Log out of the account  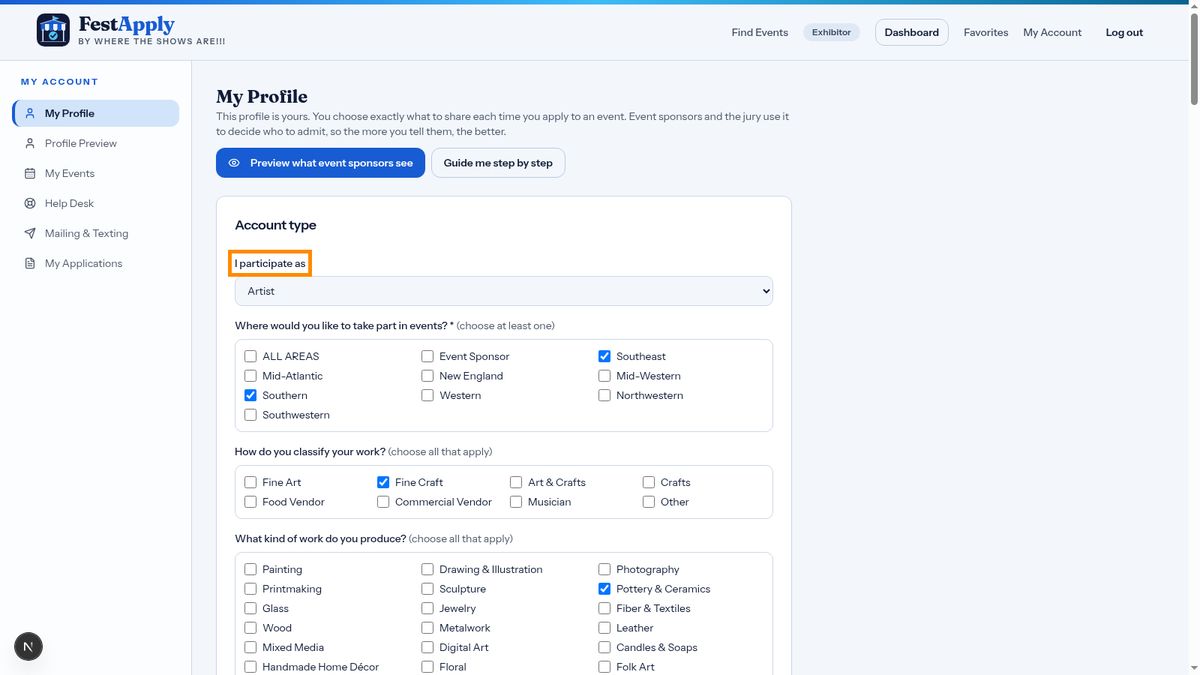[1124, 33]
